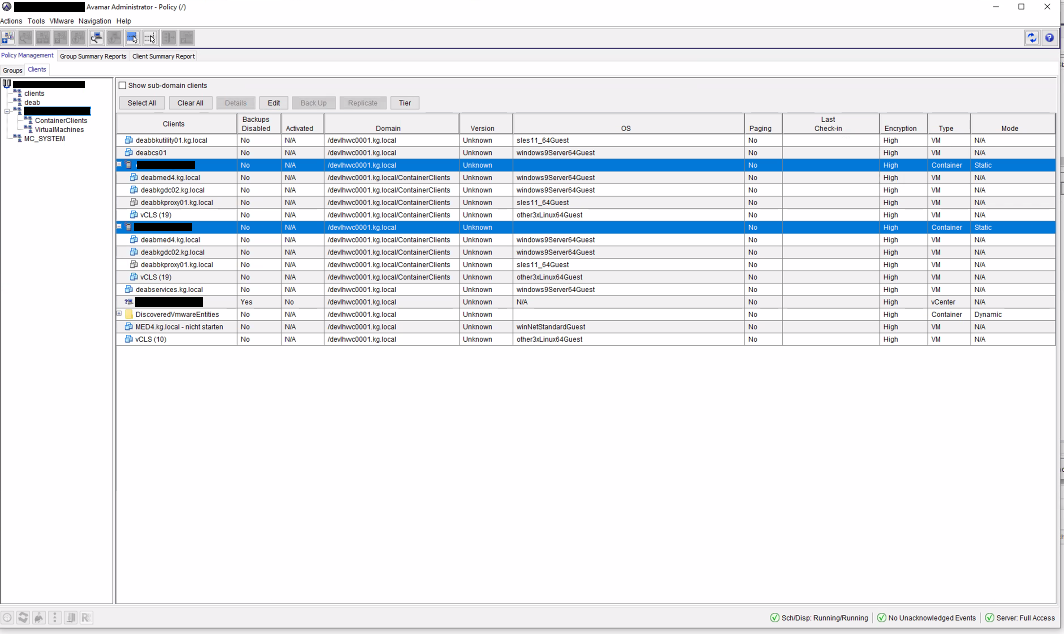
Task: Click the Edit button above the client list
Action: [x=273, y=102]
